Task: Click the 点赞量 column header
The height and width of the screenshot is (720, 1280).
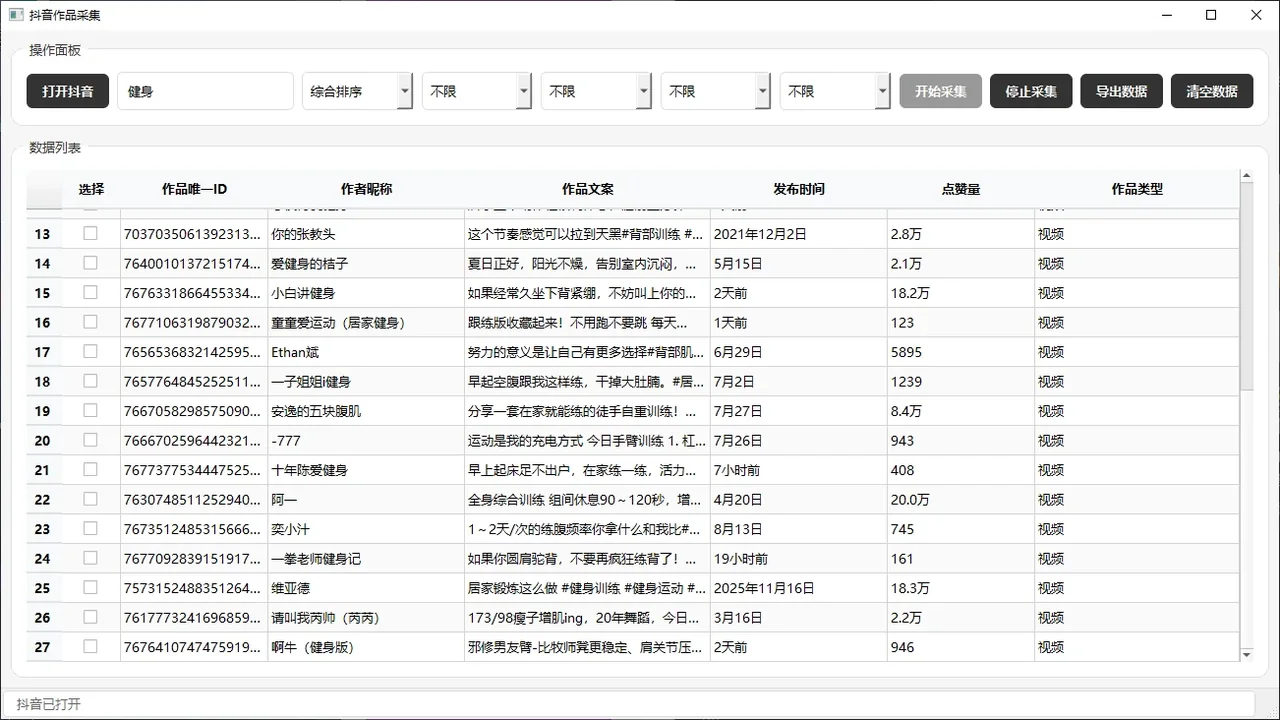Action: (x=960, y=189)
